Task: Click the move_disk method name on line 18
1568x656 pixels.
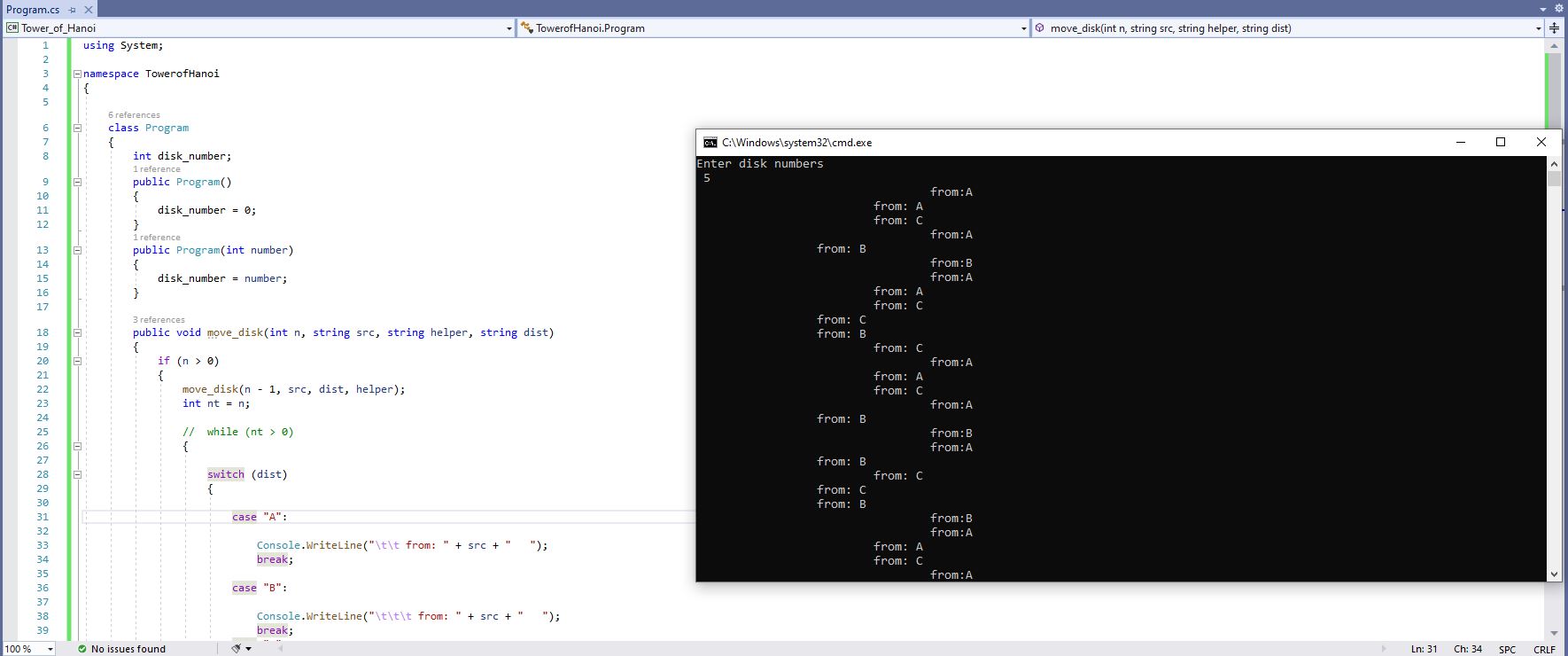Action: point(236,332)
